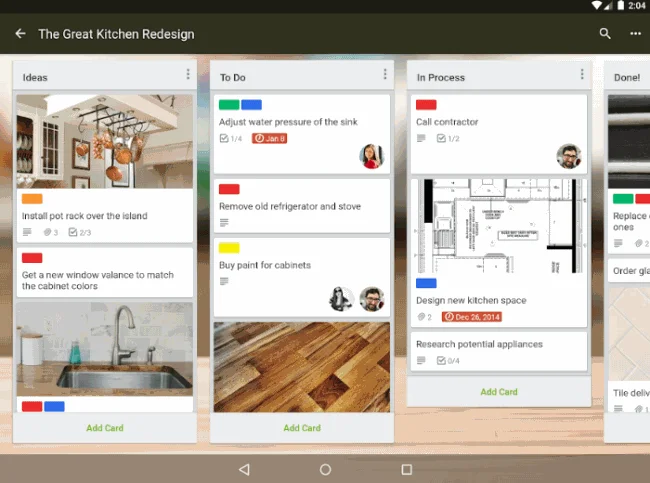The width and height of the screenshot is (650, 483).
Task: Select yellow label on Buy paint card
Action: coord(229,248)
